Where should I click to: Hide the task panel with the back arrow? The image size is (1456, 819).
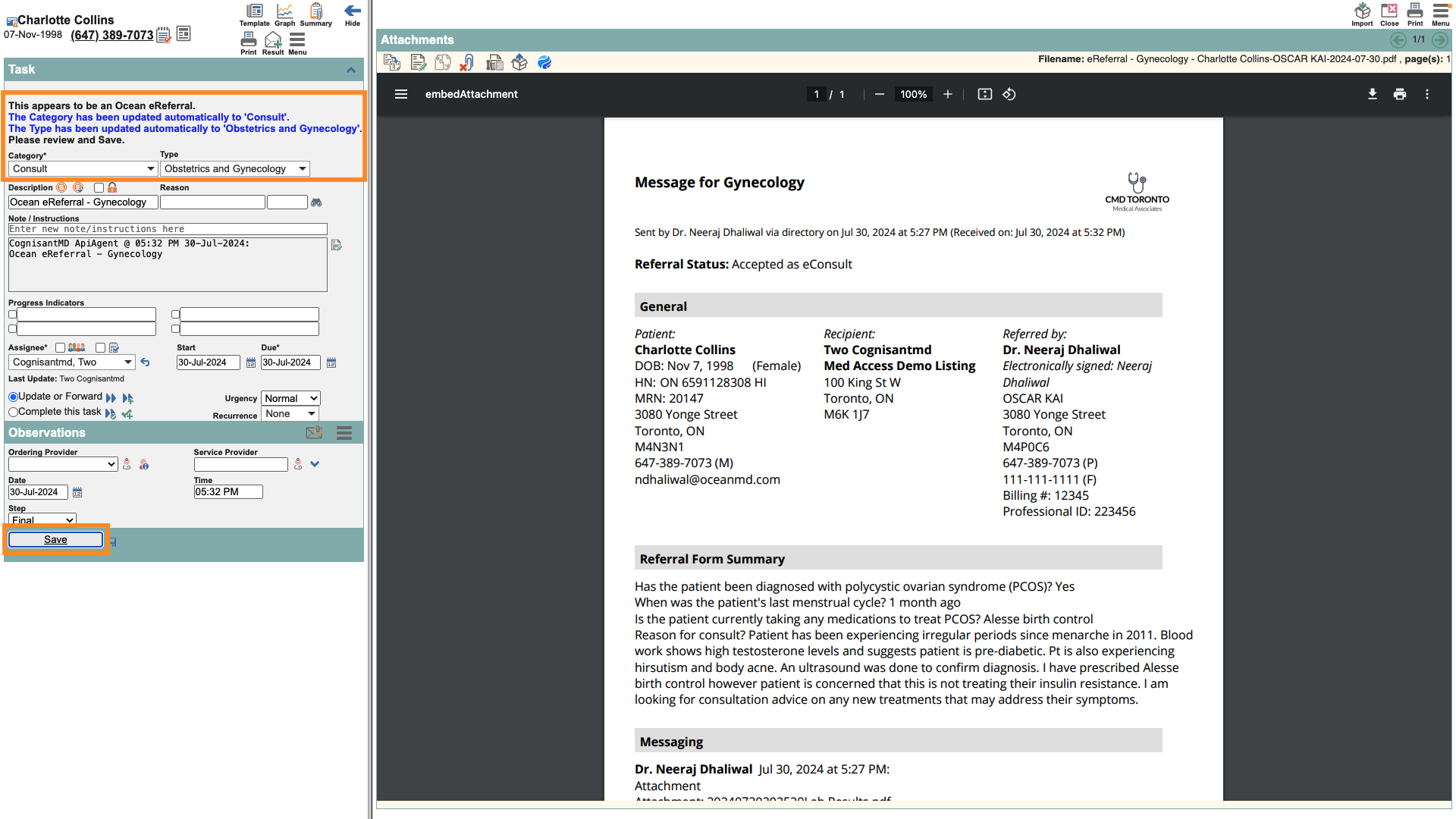[353, 14]
